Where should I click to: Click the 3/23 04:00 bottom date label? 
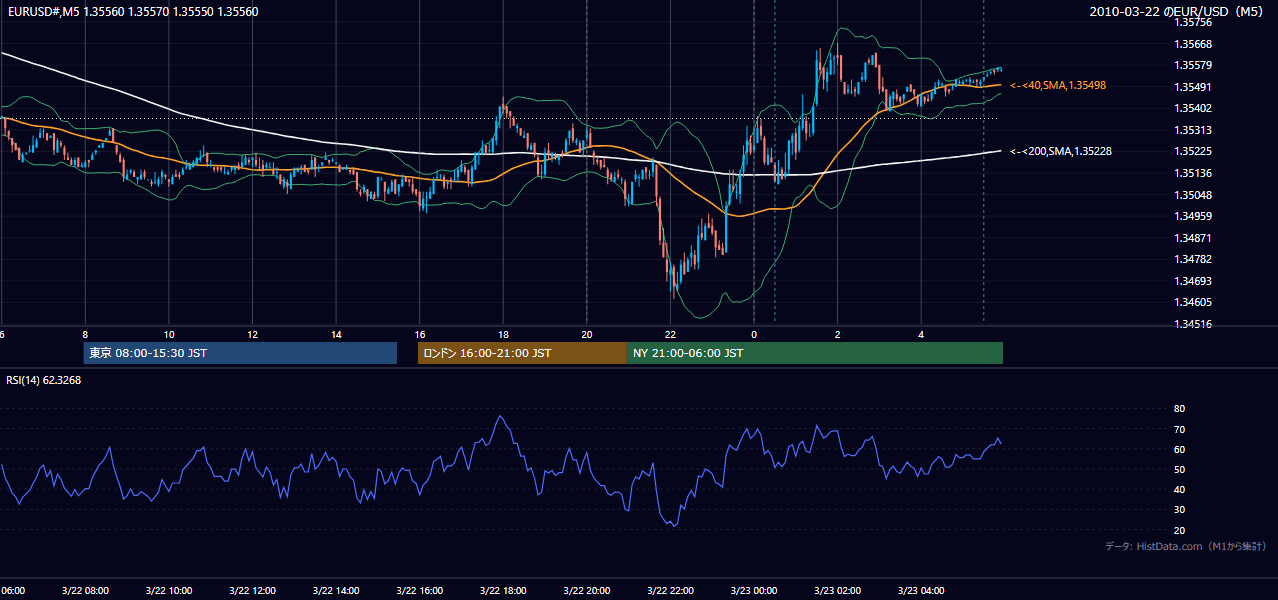921,591
